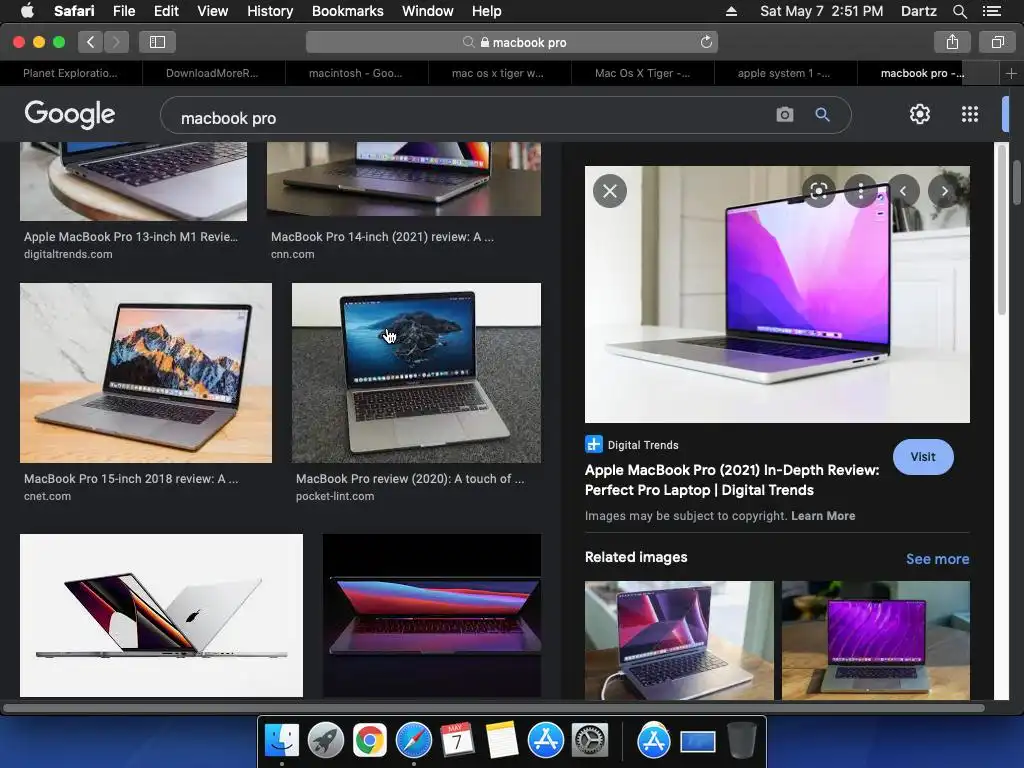Open the two MacBooks back-to-back thumbnail

(x=161, y=615)
